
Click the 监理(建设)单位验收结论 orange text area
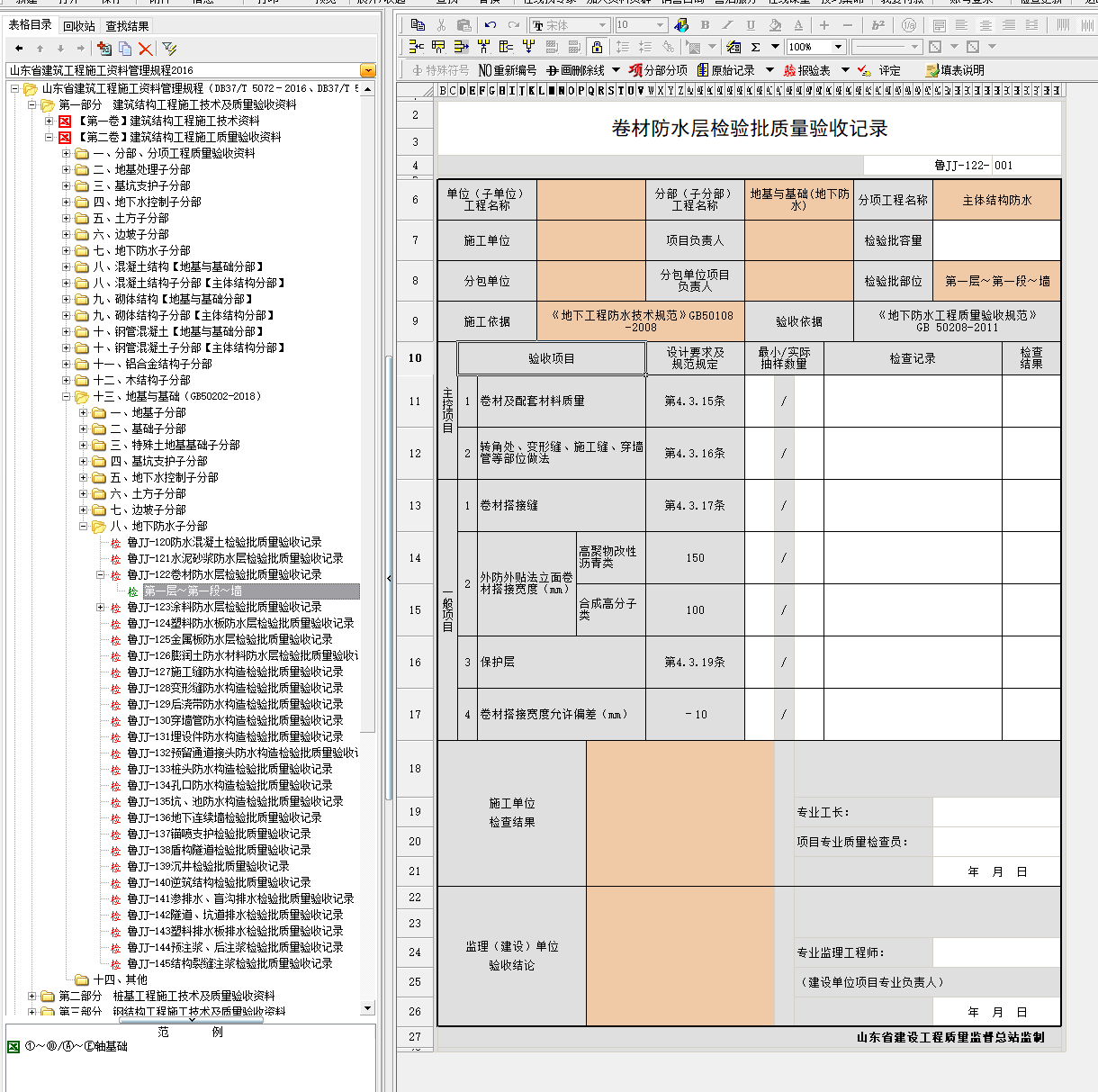[680, 956]
